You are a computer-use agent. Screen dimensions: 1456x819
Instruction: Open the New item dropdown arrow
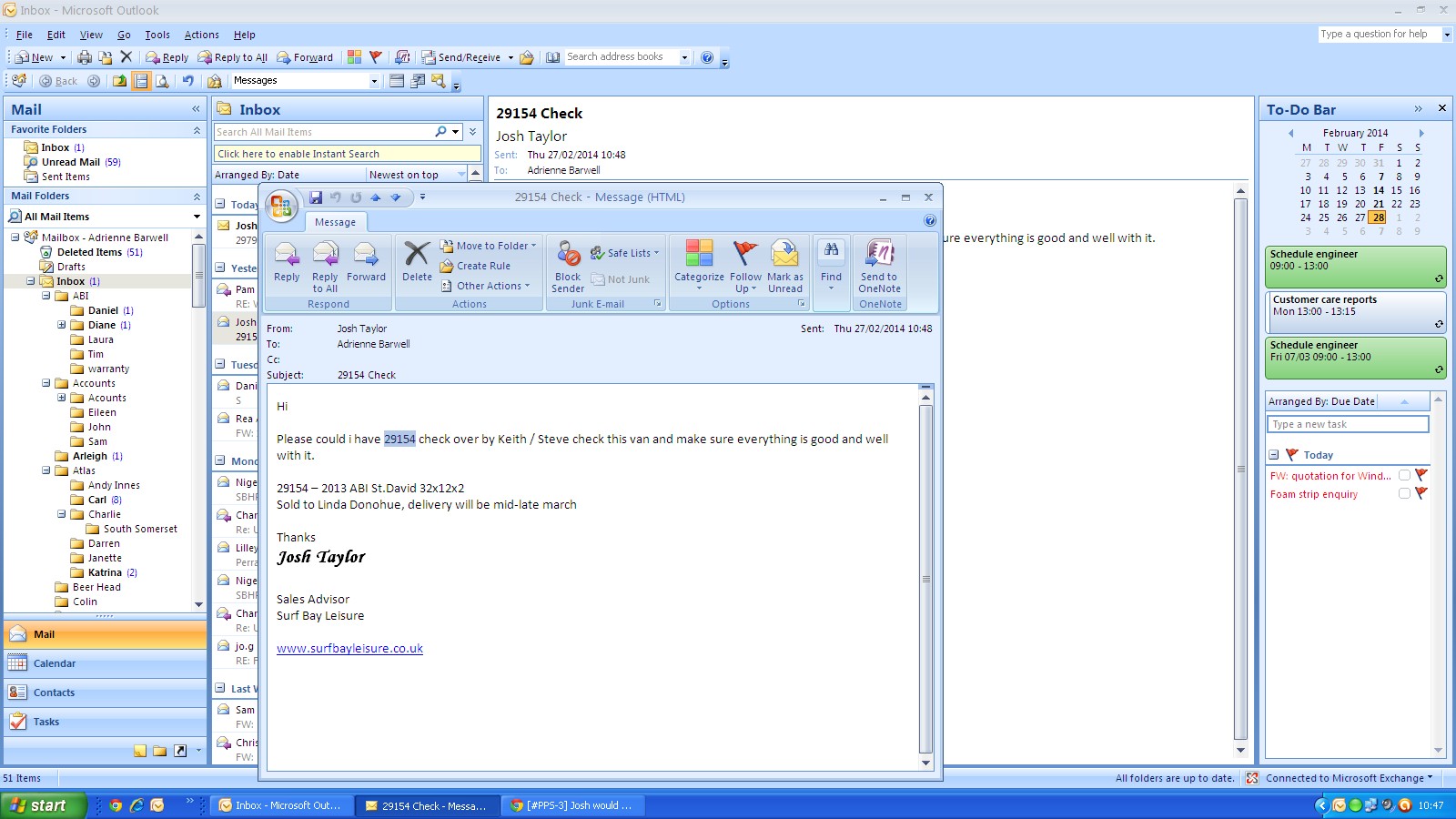coord(63,57)
